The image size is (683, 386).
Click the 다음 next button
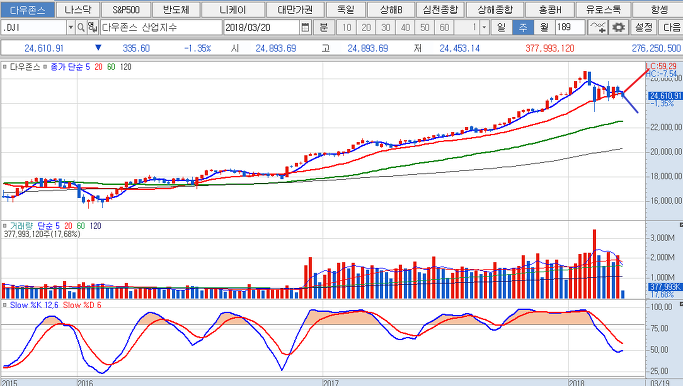pyautogui.click(x=671, y=27)
